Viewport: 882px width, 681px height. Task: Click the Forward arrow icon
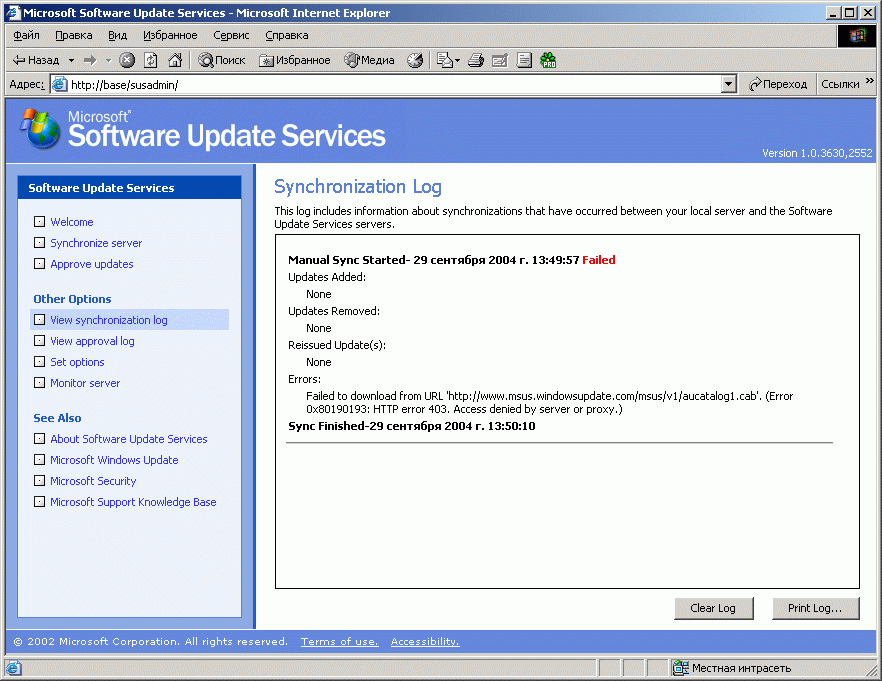pyautogui.click(x=89, y=60)
